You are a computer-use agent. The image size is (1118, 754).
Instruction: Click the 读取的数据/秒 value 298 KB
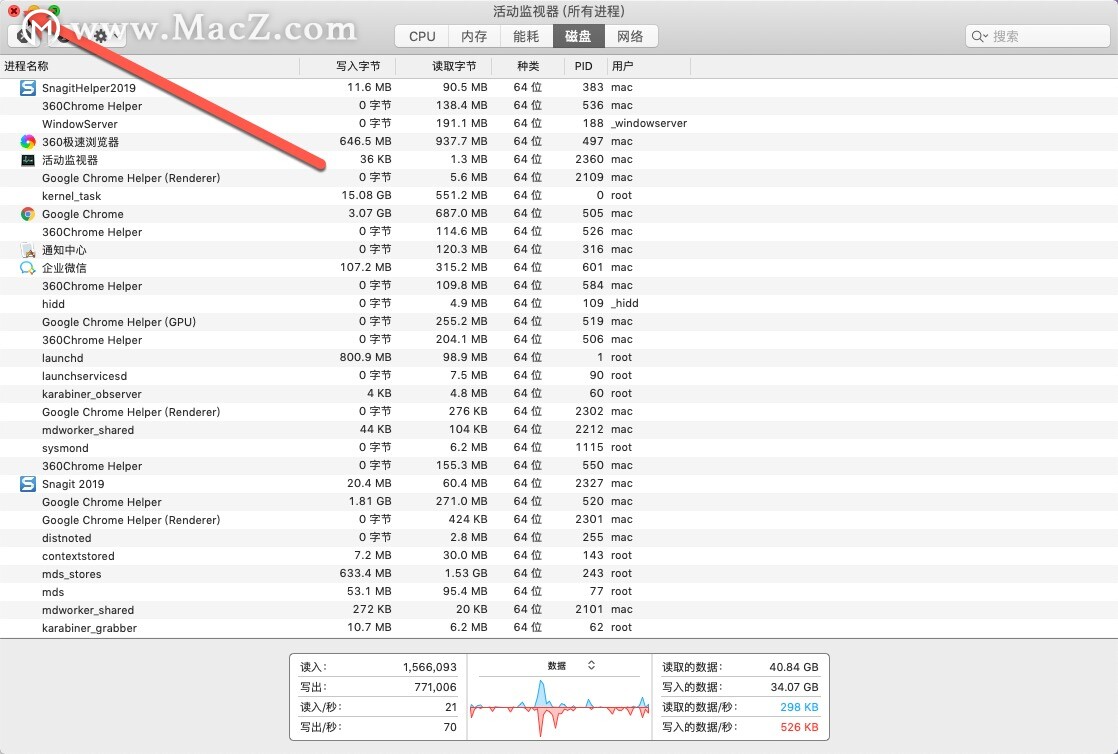click(799, 707)
